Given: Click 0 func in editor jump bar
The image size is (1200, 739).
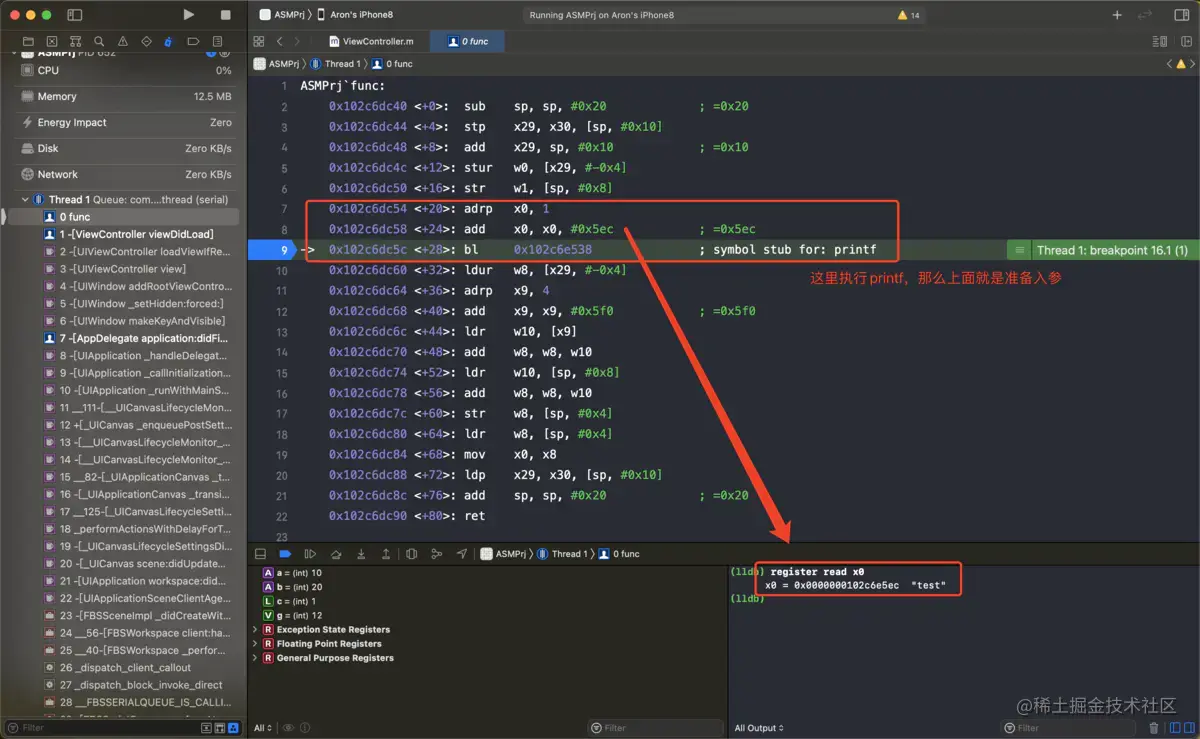Looking at the screenshot, I should pyautogui.click(x=392, y=64).
